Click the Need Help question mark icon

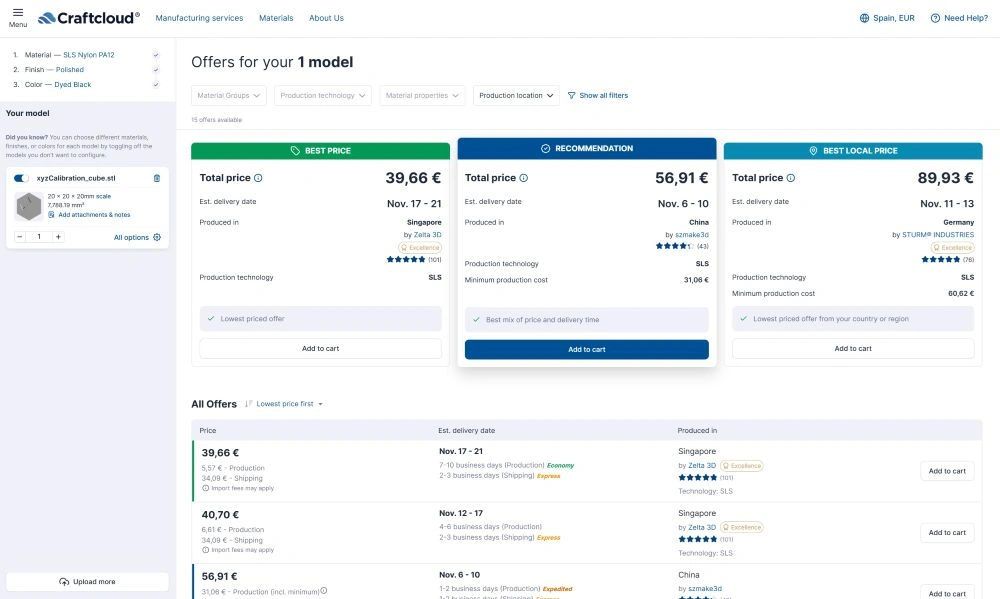tap(935, 18)
